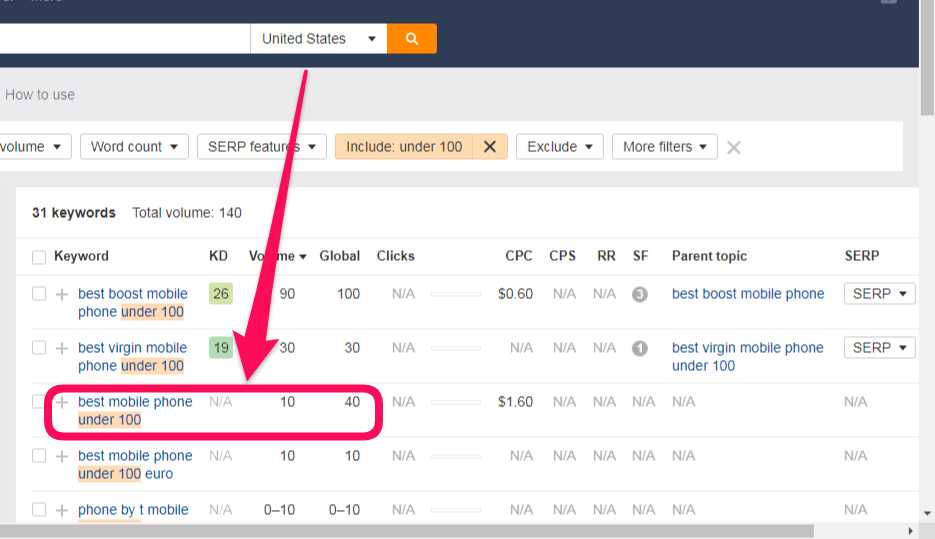Viewport: 935px width, 539px height.
Task: Click the 'Total volume: 140' text
Action: [187, 213]
